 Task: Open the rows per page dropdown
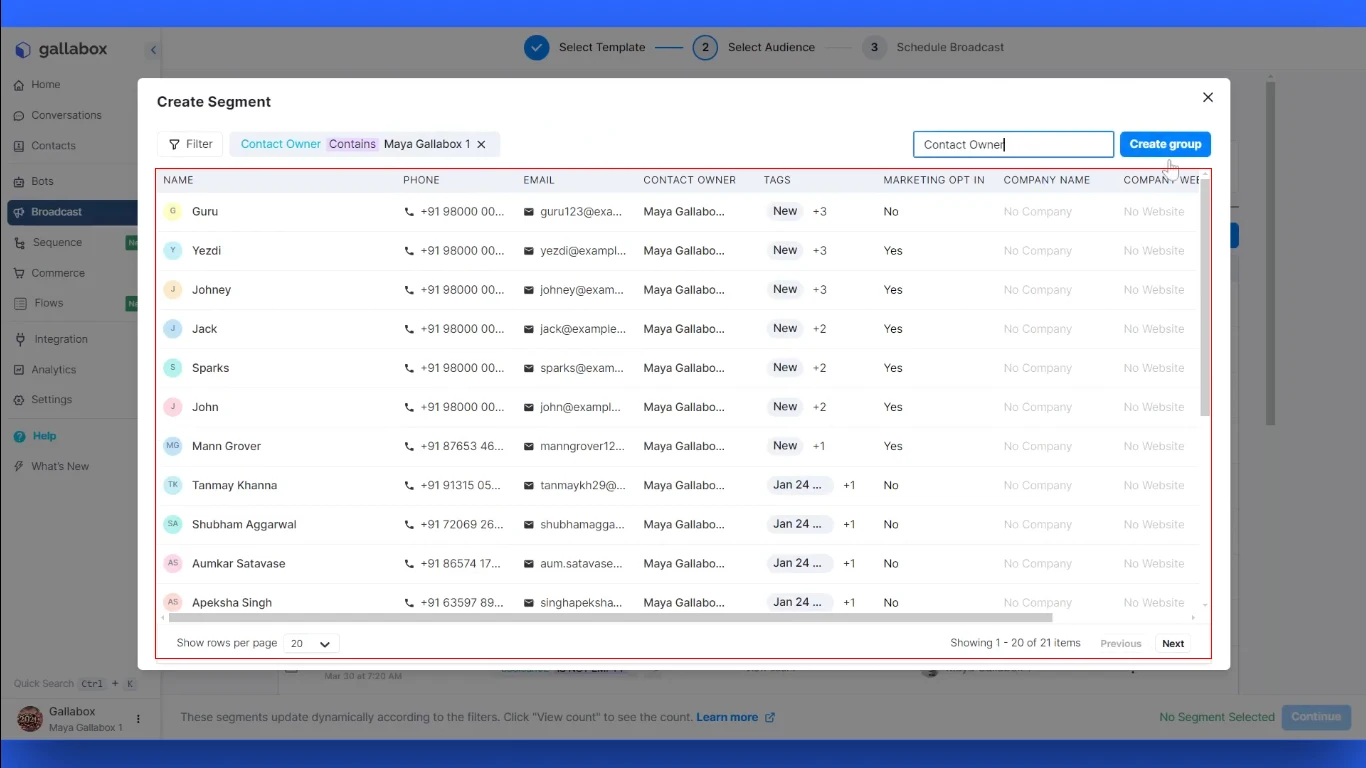[311, 644]
